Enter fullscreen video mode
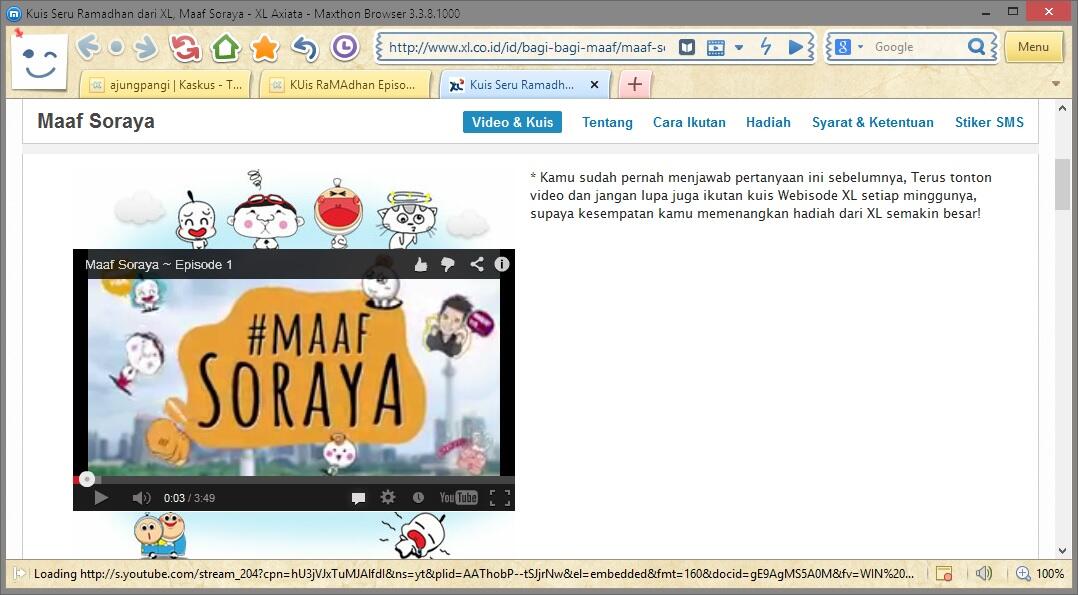This screenshot has width=1078, height=595. 500,498
